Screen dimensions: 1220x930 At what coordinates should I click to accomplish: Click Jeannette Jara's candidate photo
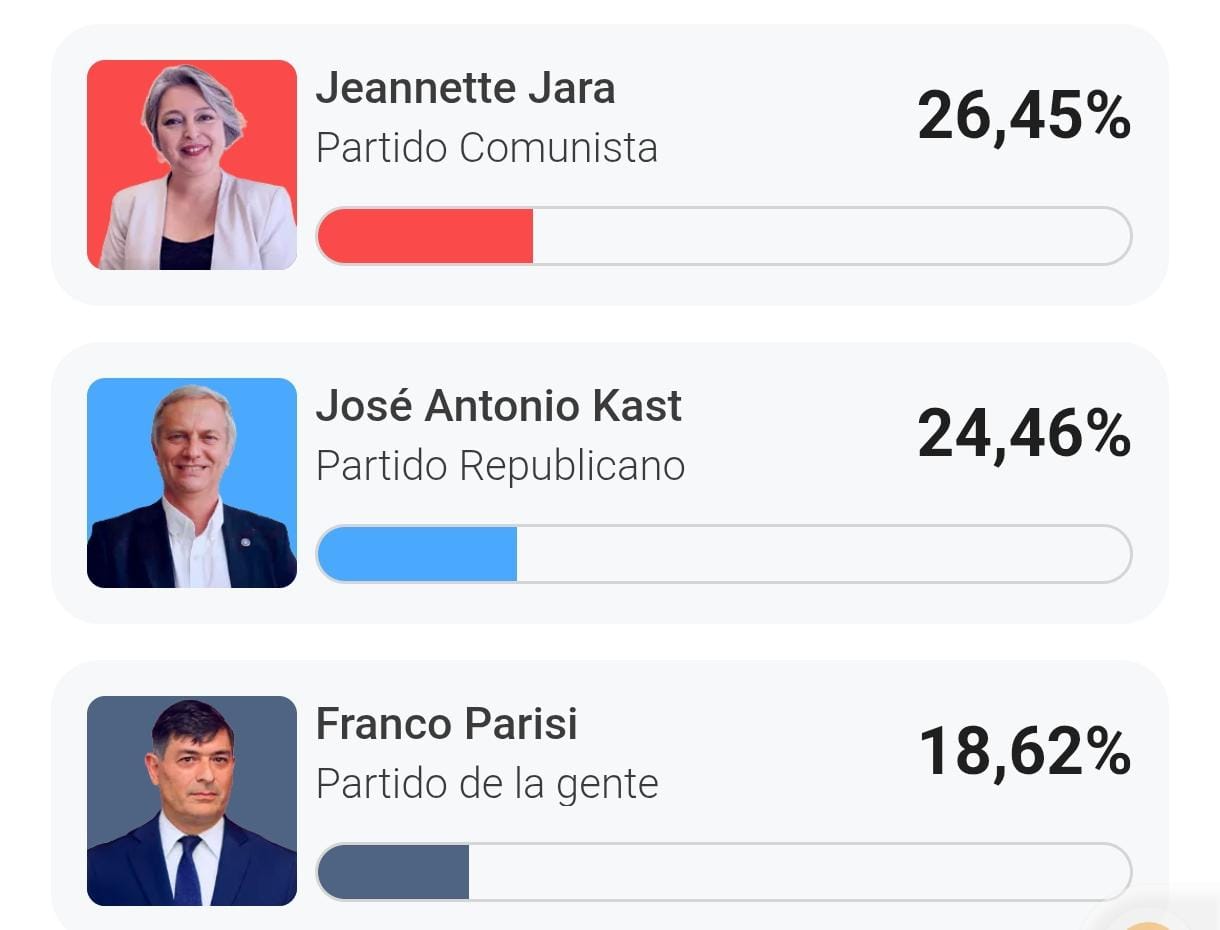tap(192, 165)
